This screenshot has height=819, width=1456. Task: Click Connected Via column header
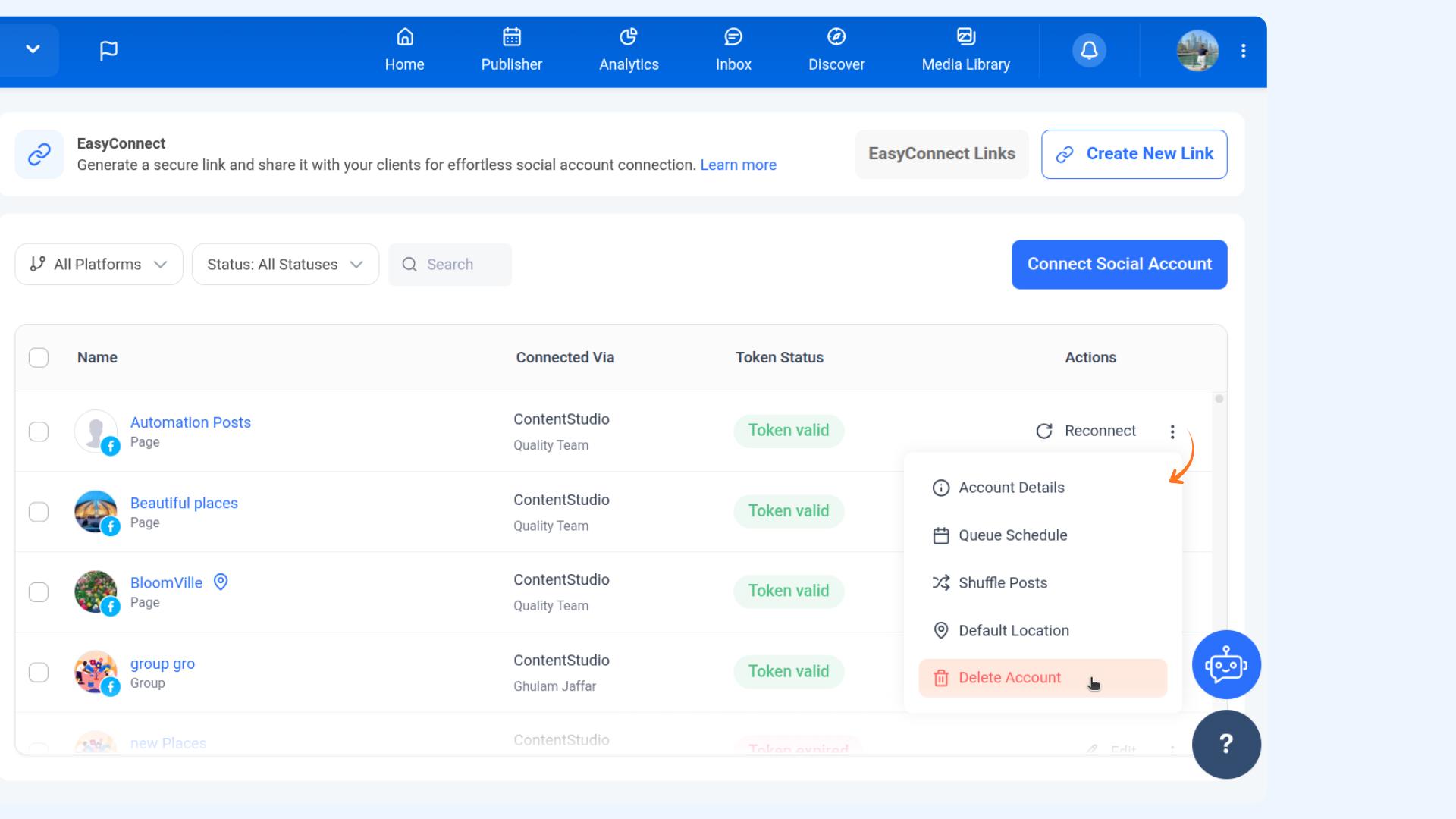pos(565,358)
